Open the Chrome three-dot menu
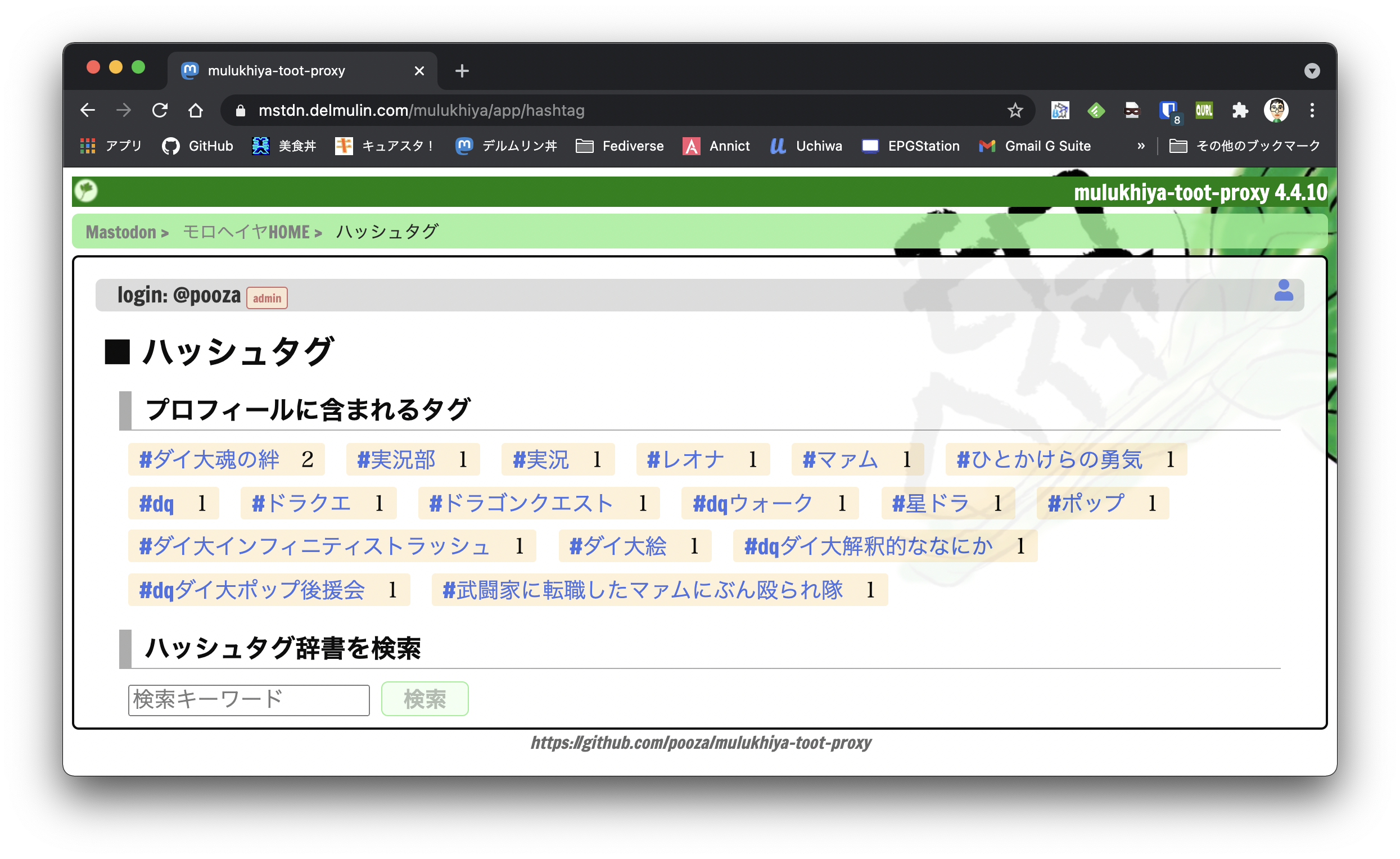Screen dimensions: 1400x859 [x=1312, y=110]
